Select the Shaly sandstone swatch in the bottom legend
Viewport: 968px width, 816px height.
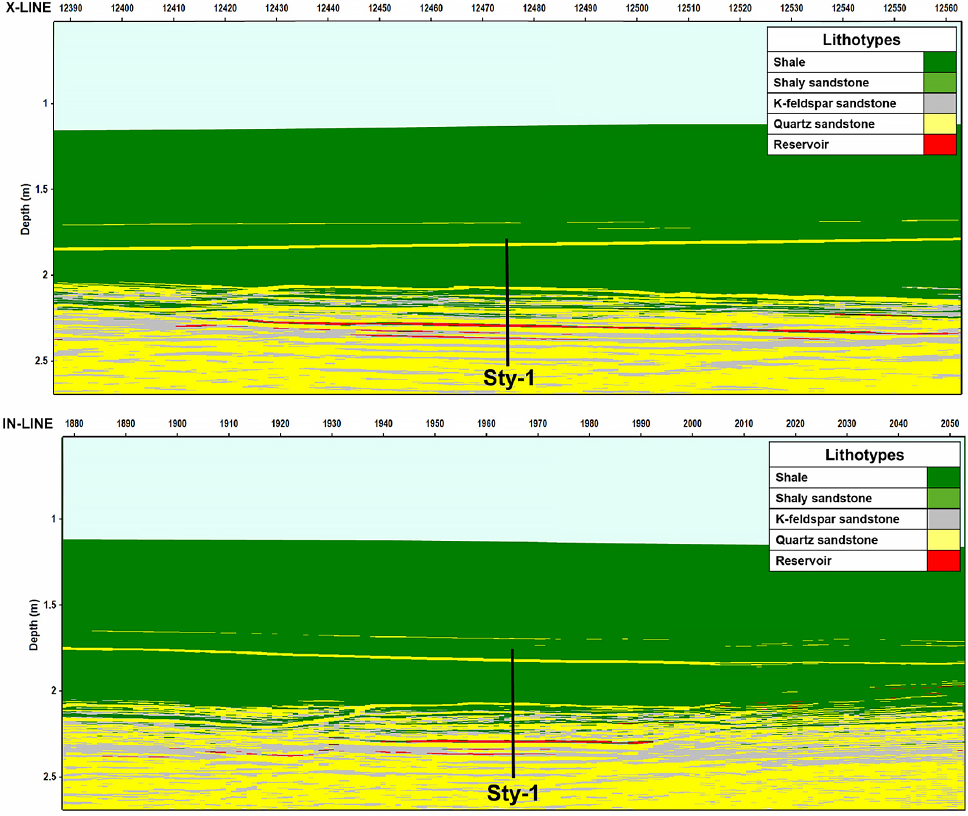click(x=943, y=498)
